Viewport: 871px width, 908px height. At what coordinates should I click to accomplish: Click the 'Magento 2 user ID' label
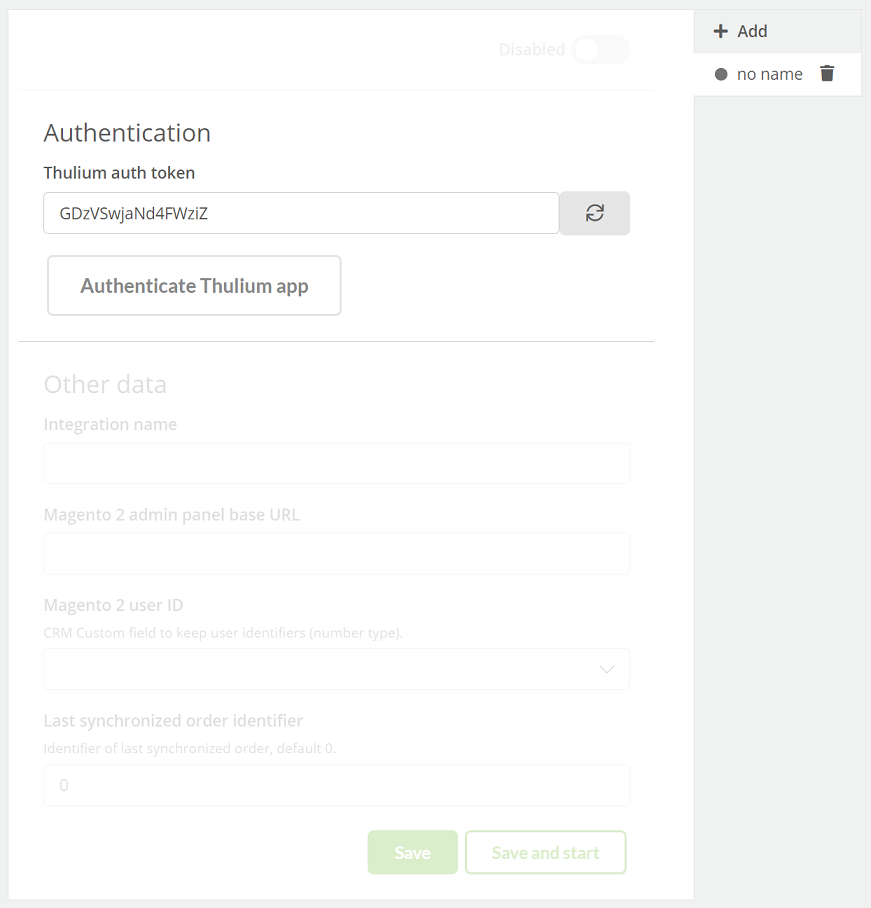(114, 605)
